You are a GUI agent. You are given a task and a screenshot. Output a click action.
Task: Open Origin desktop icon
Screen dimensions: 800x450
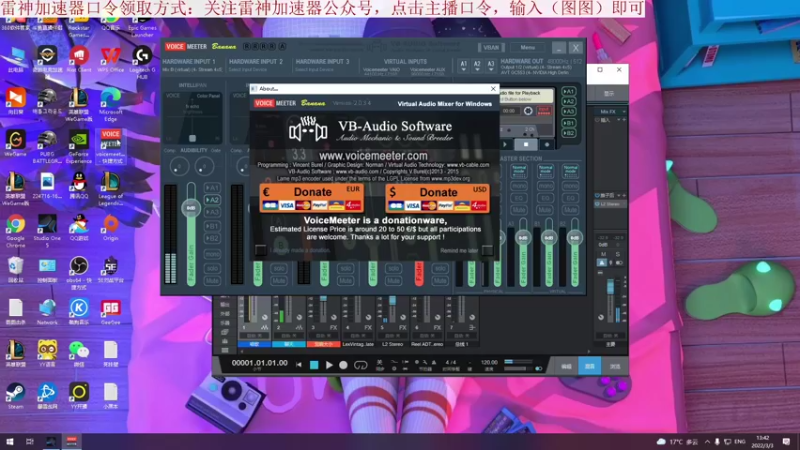(110, 228)
